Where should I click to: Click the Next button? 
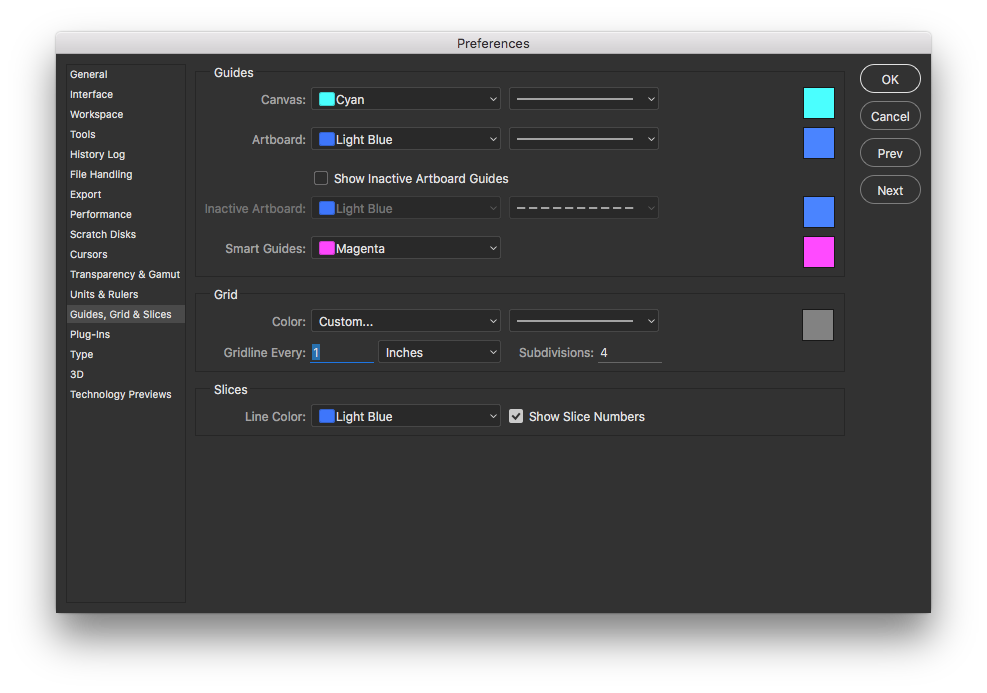(890, 190)
